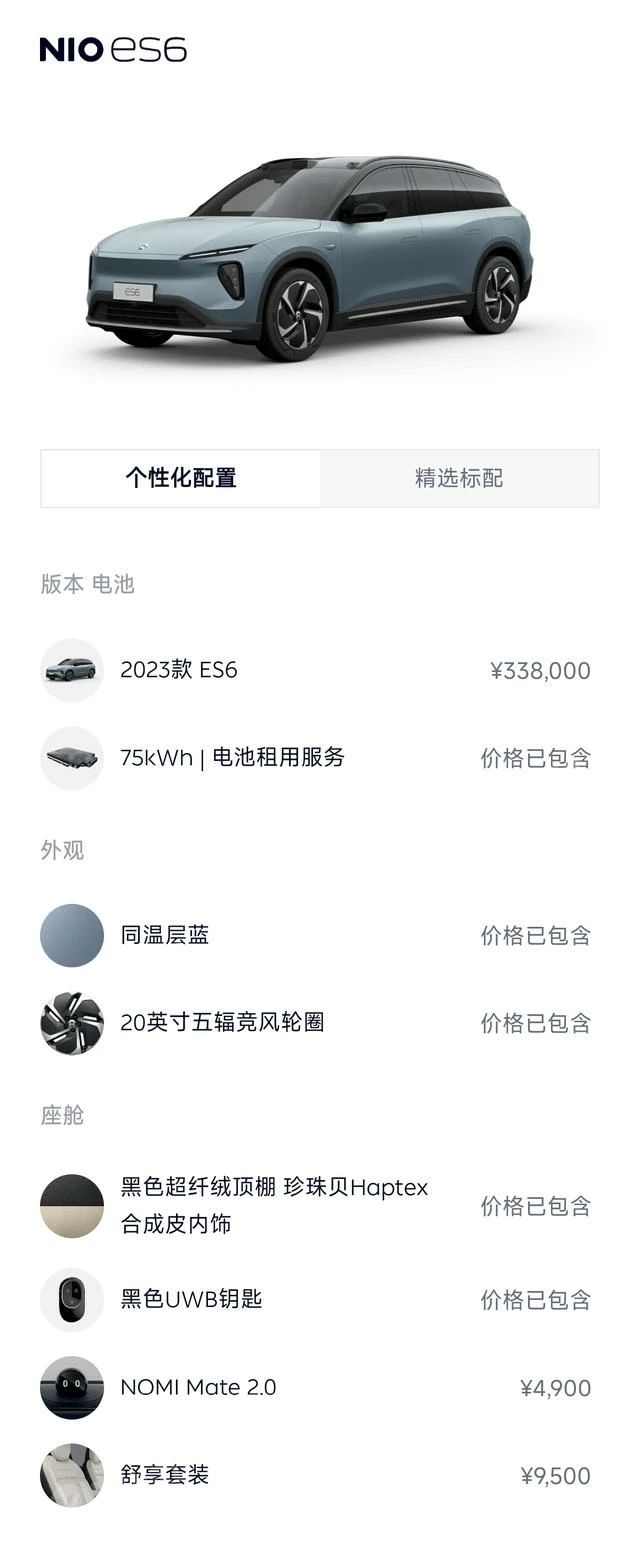Click the 黑色UWB钥匙 key icon

pyautogui.click(x=72, y=1300)
